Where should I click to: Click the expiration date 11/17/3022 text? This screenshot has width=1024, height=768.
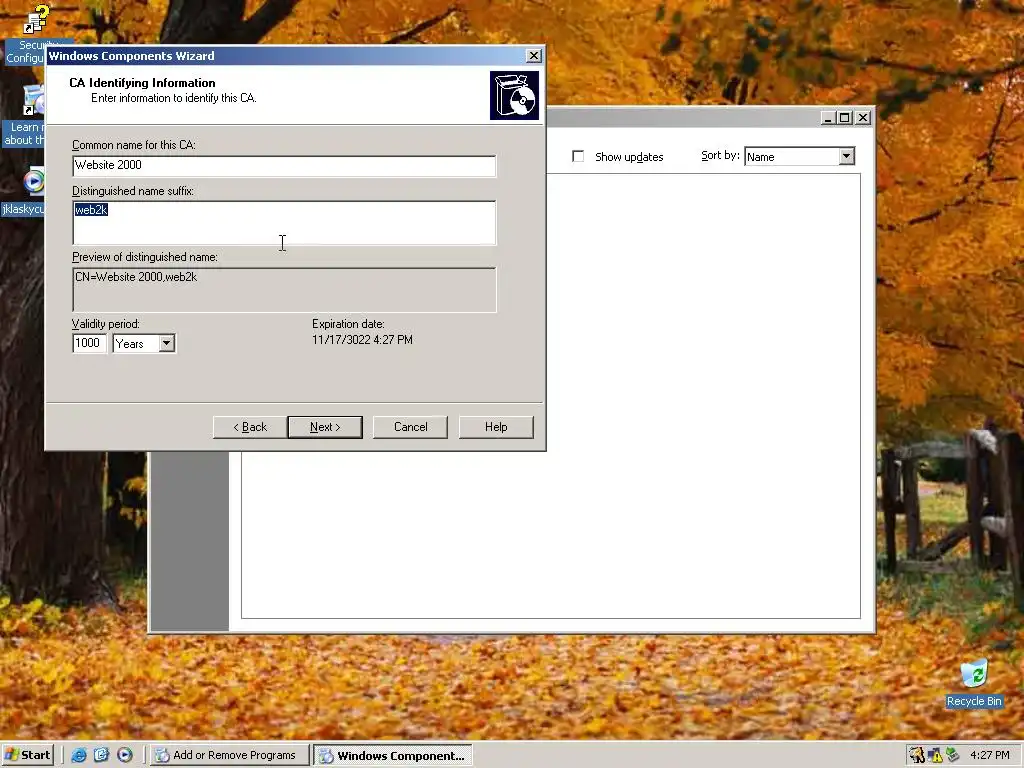point(362,340)
